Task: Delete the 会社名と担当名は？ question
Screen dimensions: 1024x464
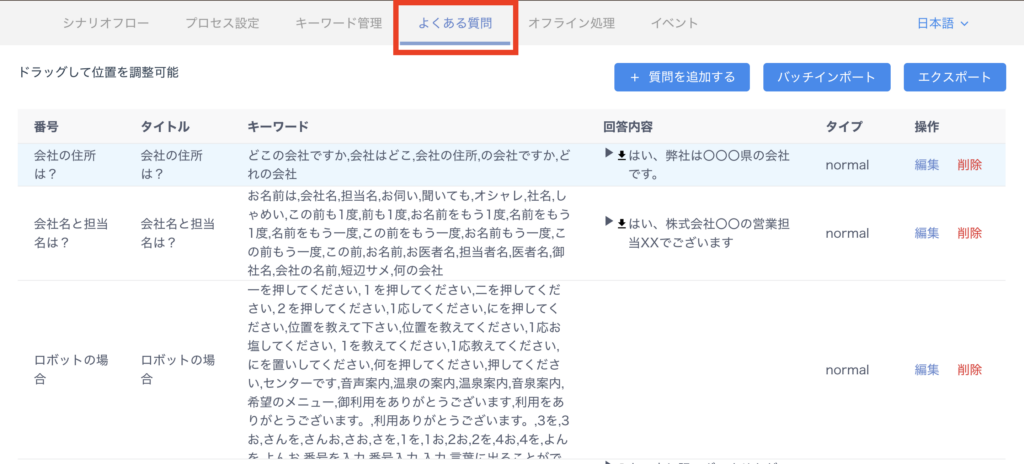Action: tap(969, 233)
